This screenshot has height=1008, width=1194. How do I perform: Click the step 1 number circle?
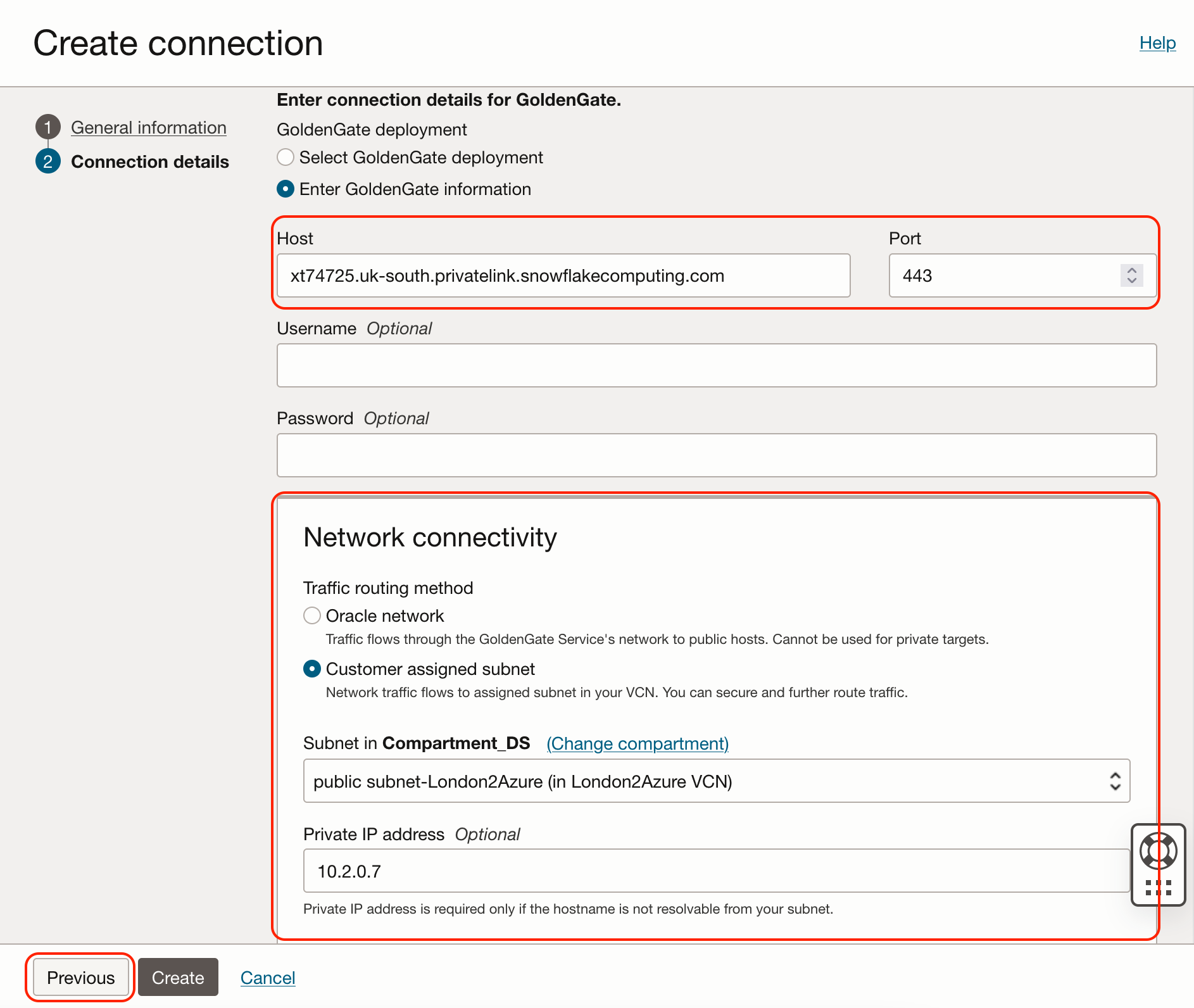point(47,127)
